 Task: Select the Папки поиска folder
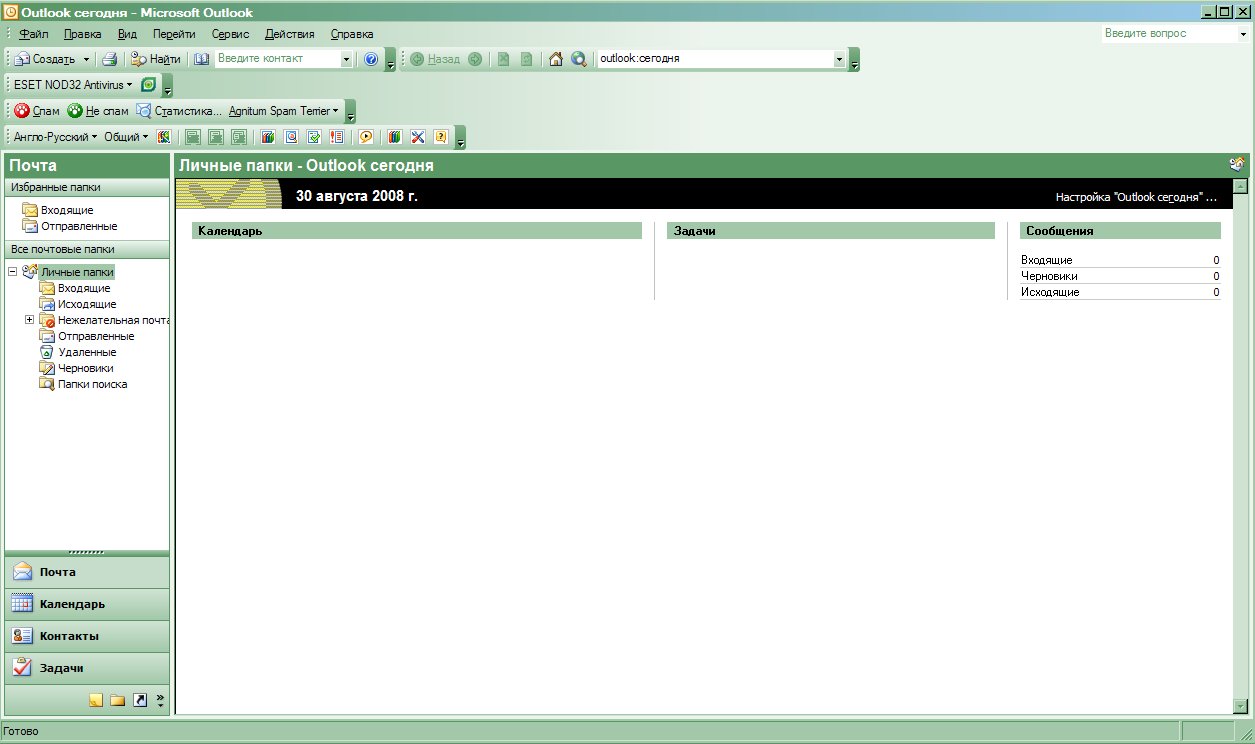coord(92,384)
